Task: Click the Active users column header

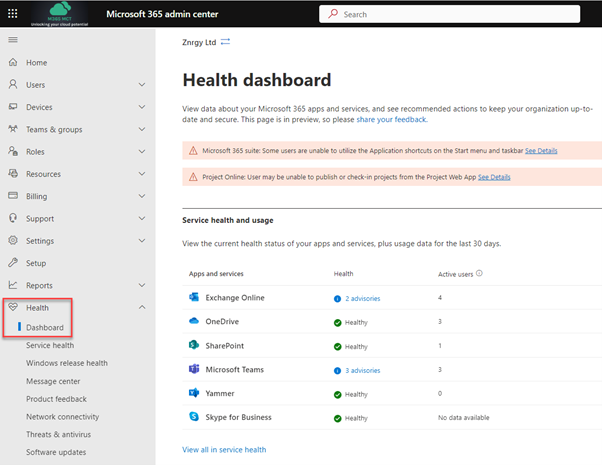Action: (x=455, y=274)
